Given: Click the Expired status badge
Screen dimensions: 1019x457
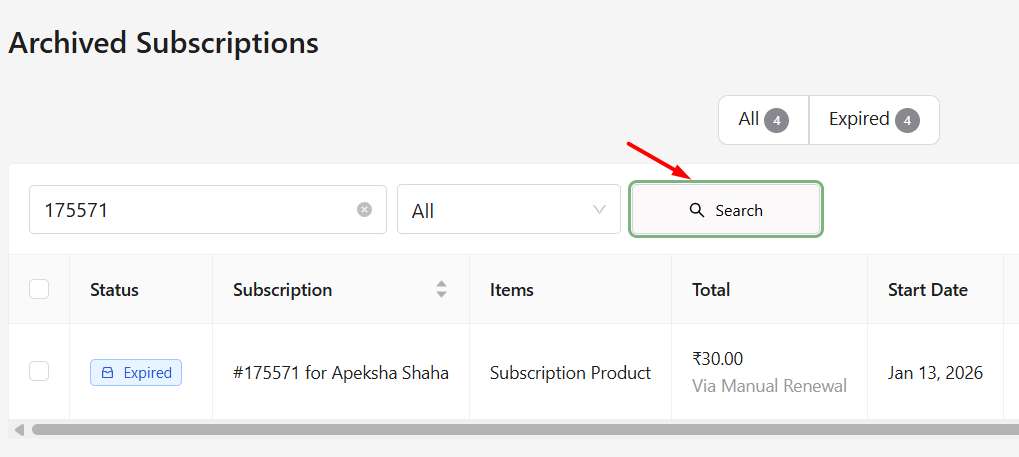Looking at the screenshot, I should pos(136,373).
